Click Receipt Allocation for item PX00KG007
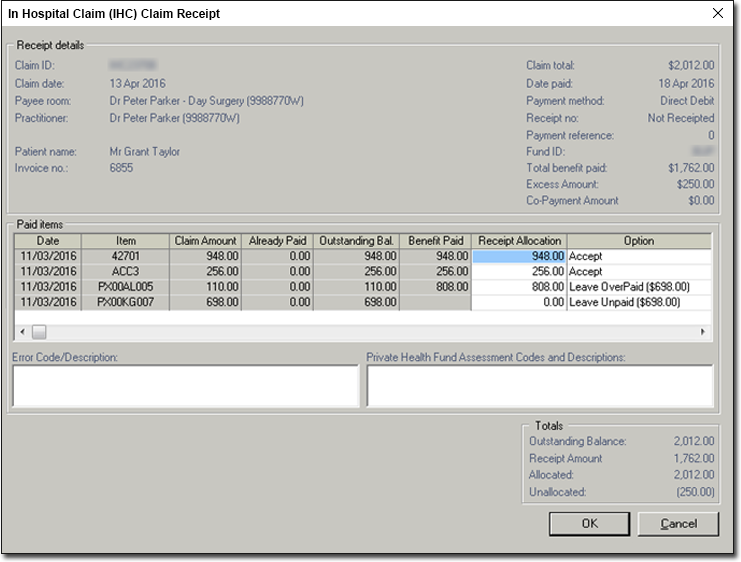Screen dimensions: 741x562 tap(518, 301)
